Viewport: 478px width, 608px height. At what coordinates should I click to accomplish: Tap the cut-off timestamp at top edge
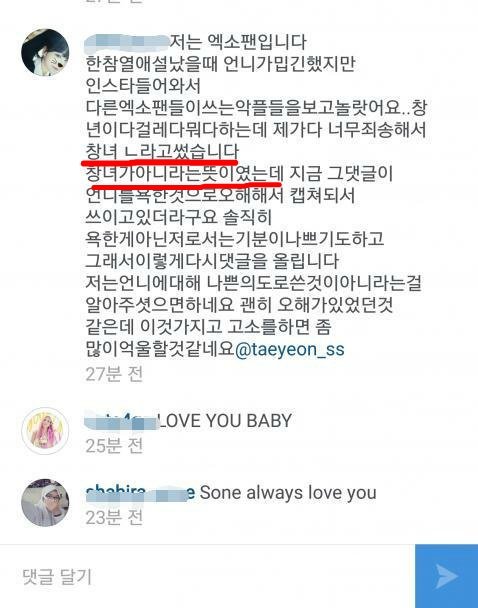[114, 2]
